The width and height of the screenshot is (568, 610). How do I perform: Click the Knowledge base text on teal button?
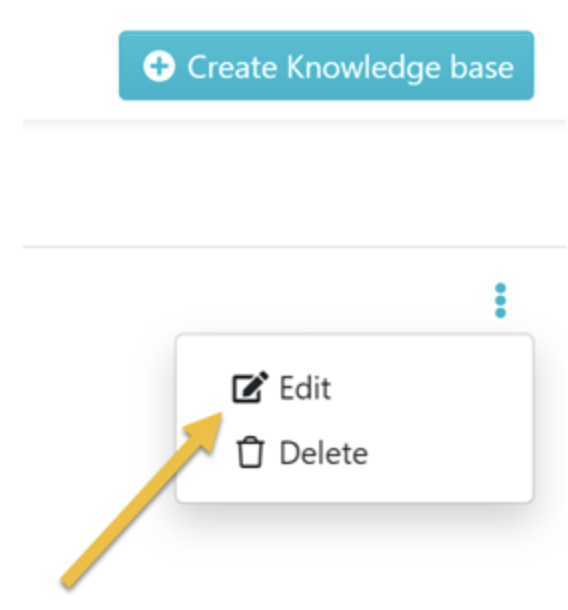point(400,68)
